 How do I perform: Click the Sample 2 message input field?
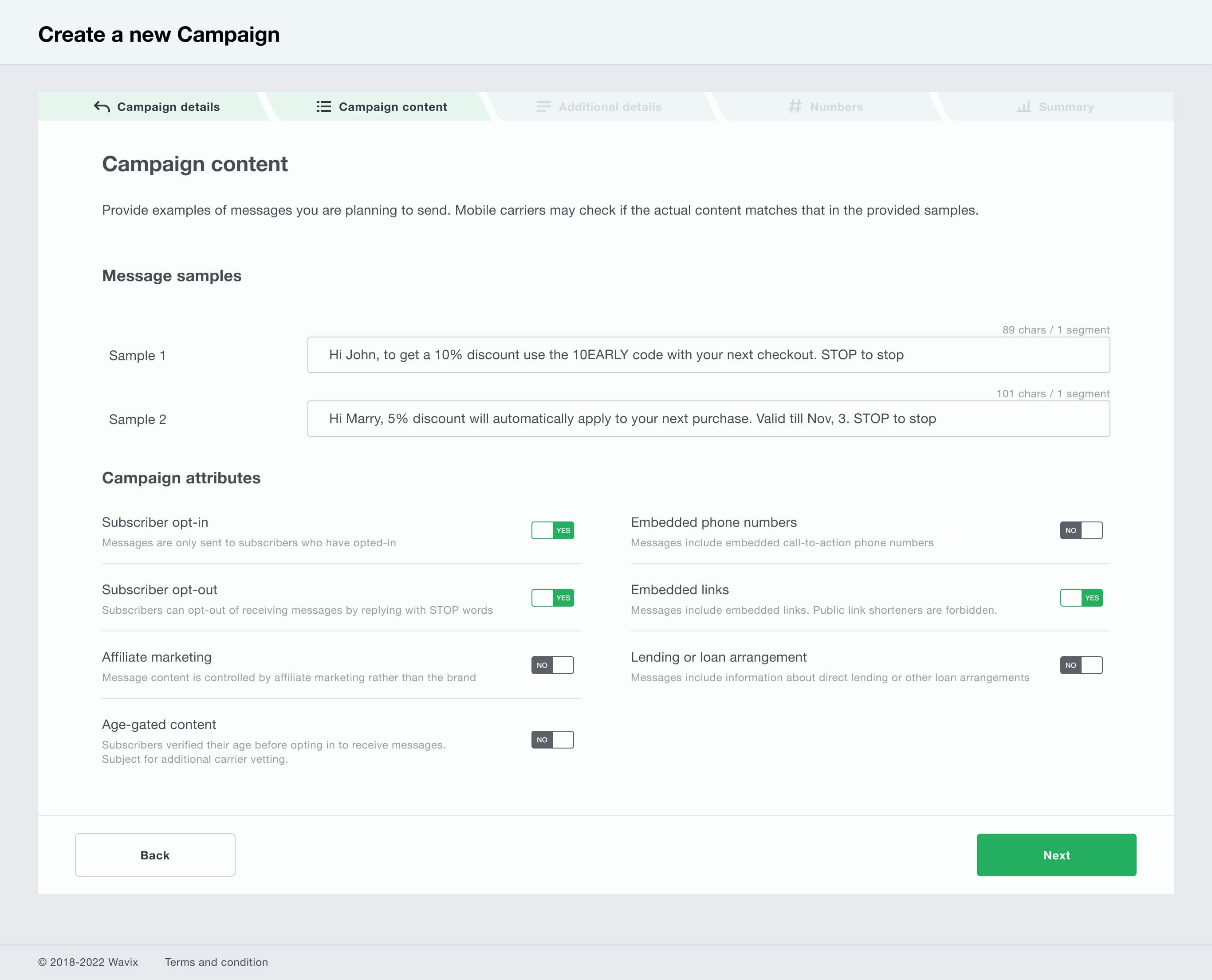709,418
